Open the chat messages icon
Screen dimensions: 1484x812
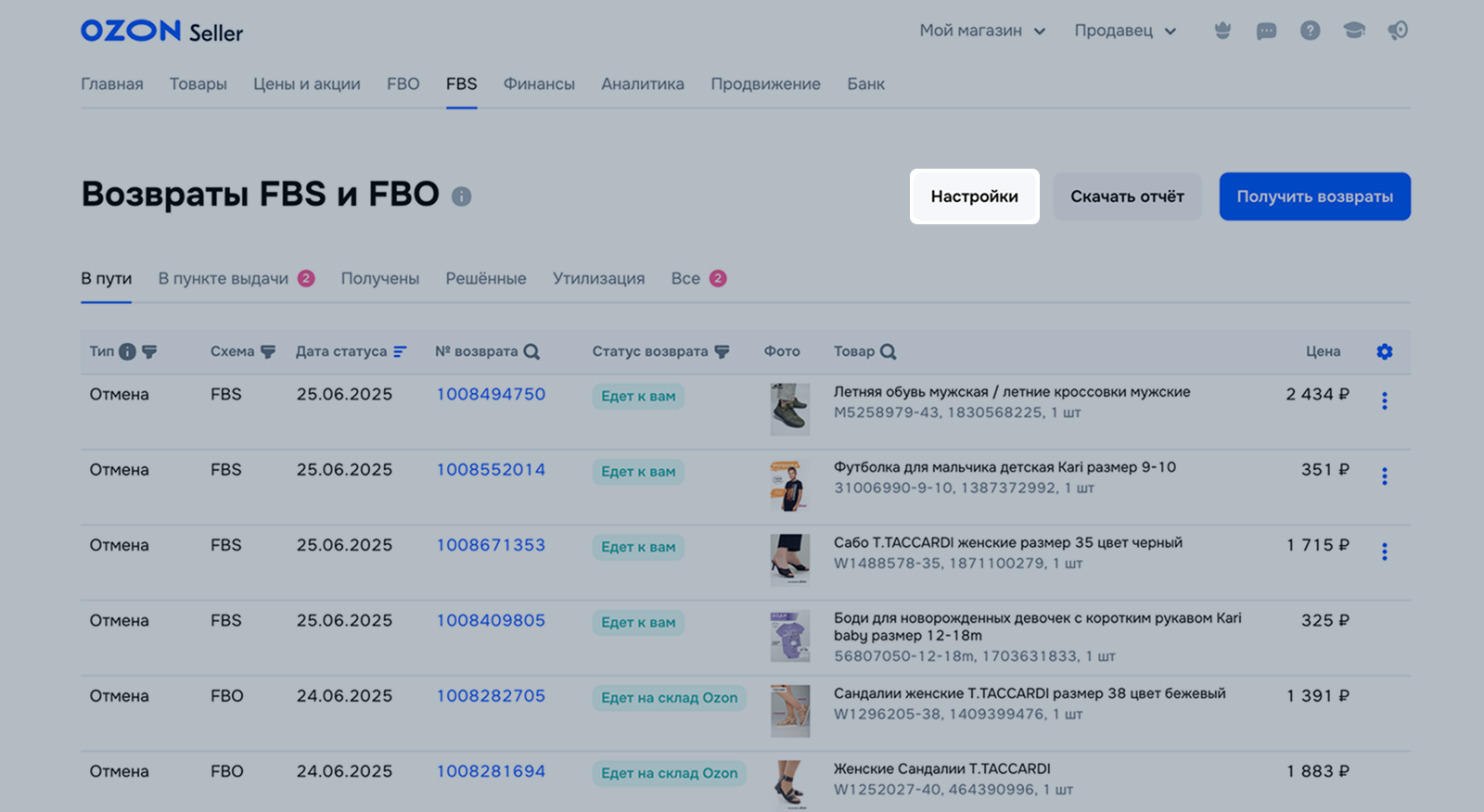1266,31
